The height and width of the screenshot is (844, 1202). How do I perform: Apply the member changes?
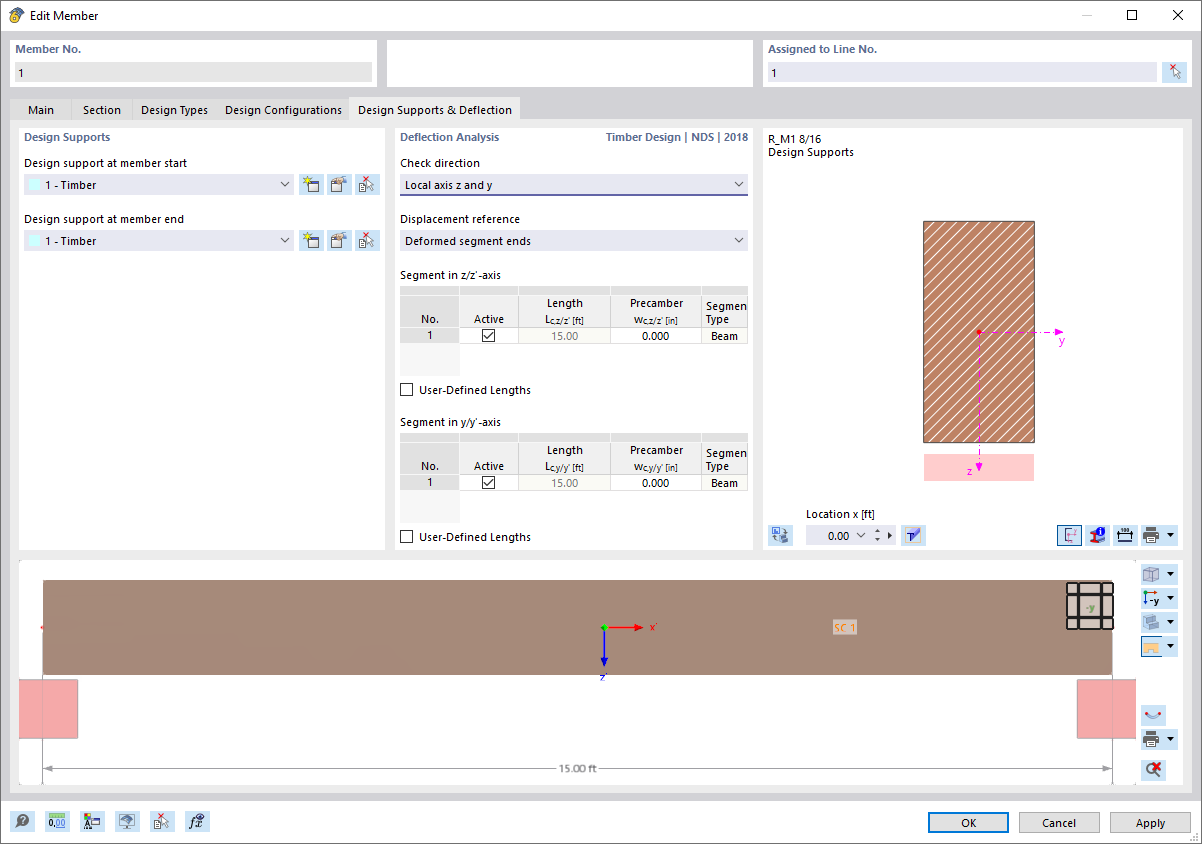[1149, 822]
